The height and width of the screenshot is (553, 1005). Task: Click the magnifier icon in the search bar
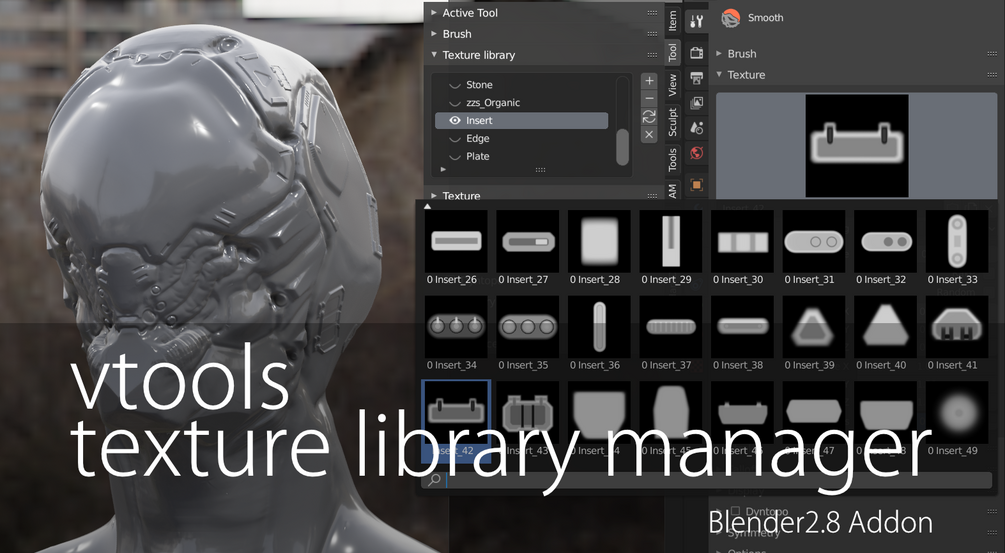click(x=434, y=479)
